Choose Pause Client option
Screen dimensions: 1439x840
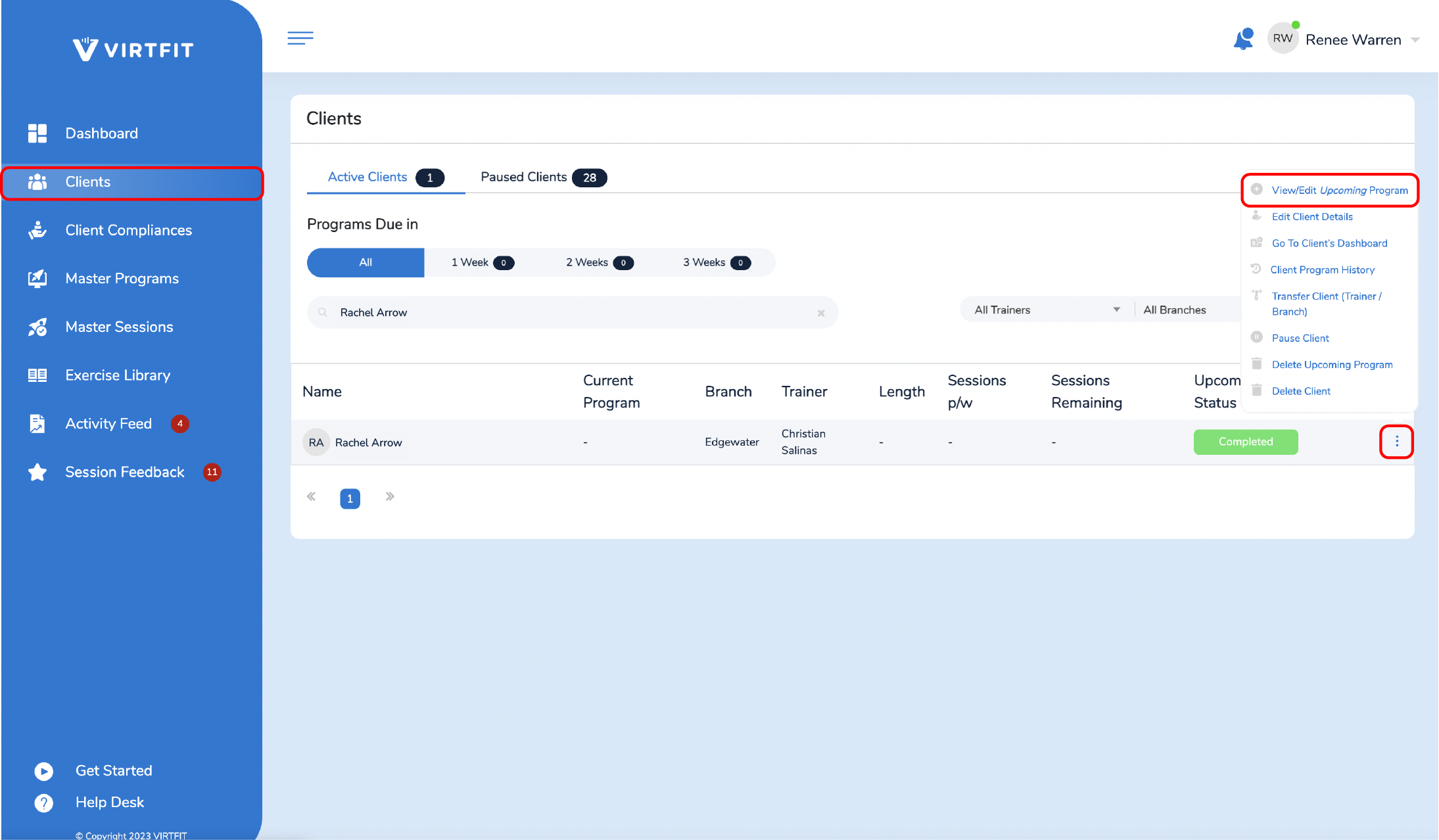tap(1300, 338)
